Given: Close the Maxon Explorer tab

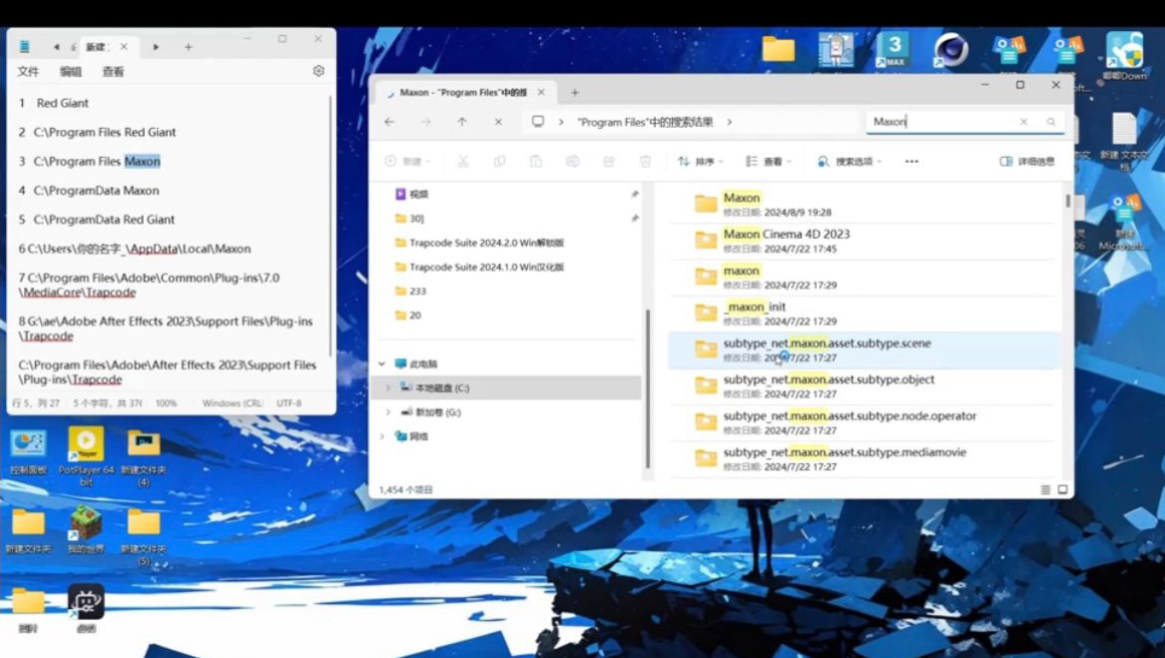Looking at the screenshot, I should pyautogui.click(x=541, y=93).
